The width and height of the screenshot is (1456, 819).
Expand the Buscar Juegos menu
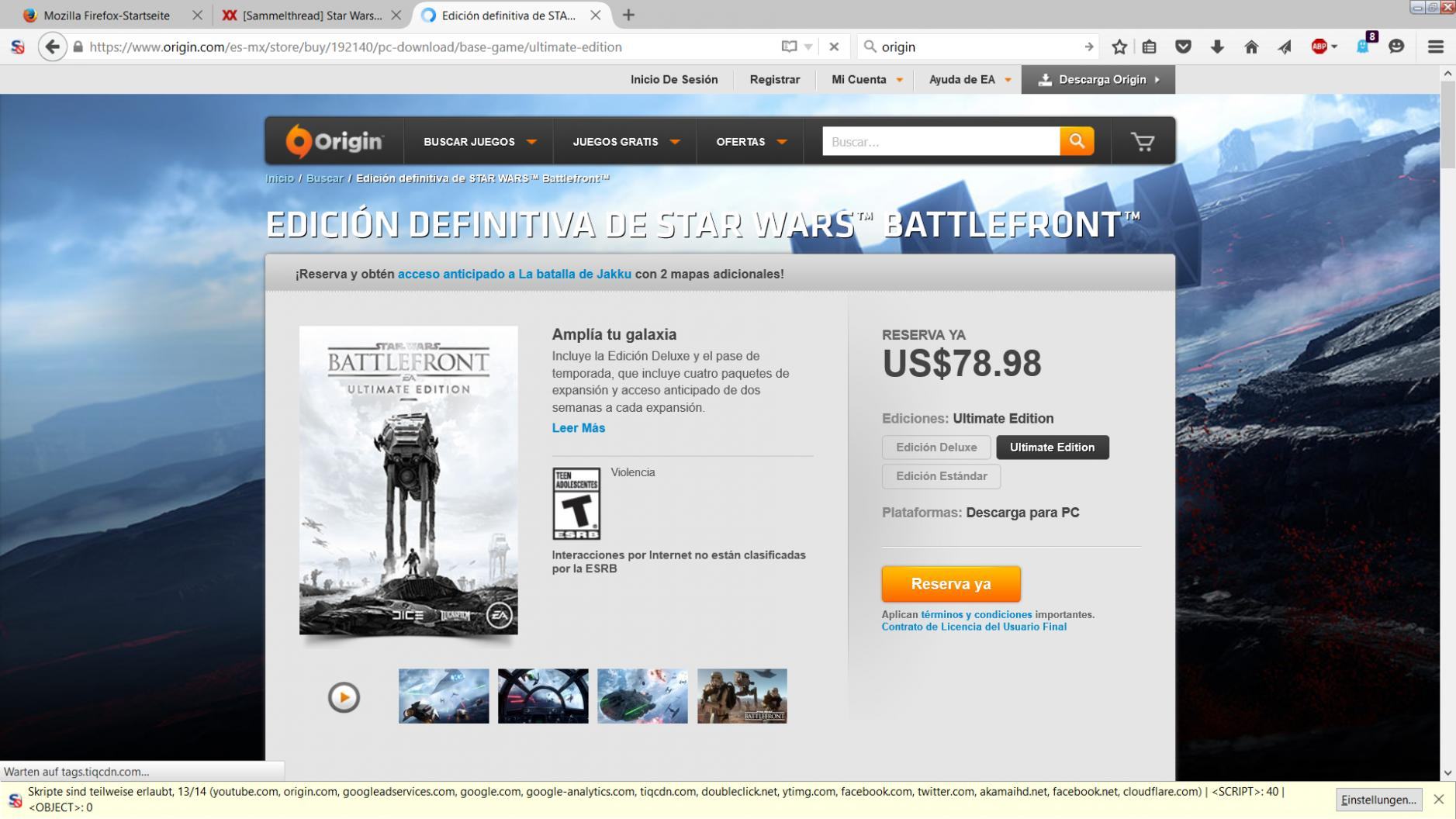479,142
